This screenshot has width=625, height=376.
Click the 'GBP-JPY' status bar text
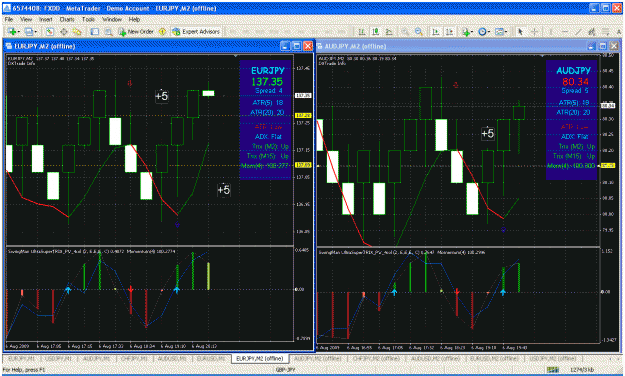tap(286, 370)
